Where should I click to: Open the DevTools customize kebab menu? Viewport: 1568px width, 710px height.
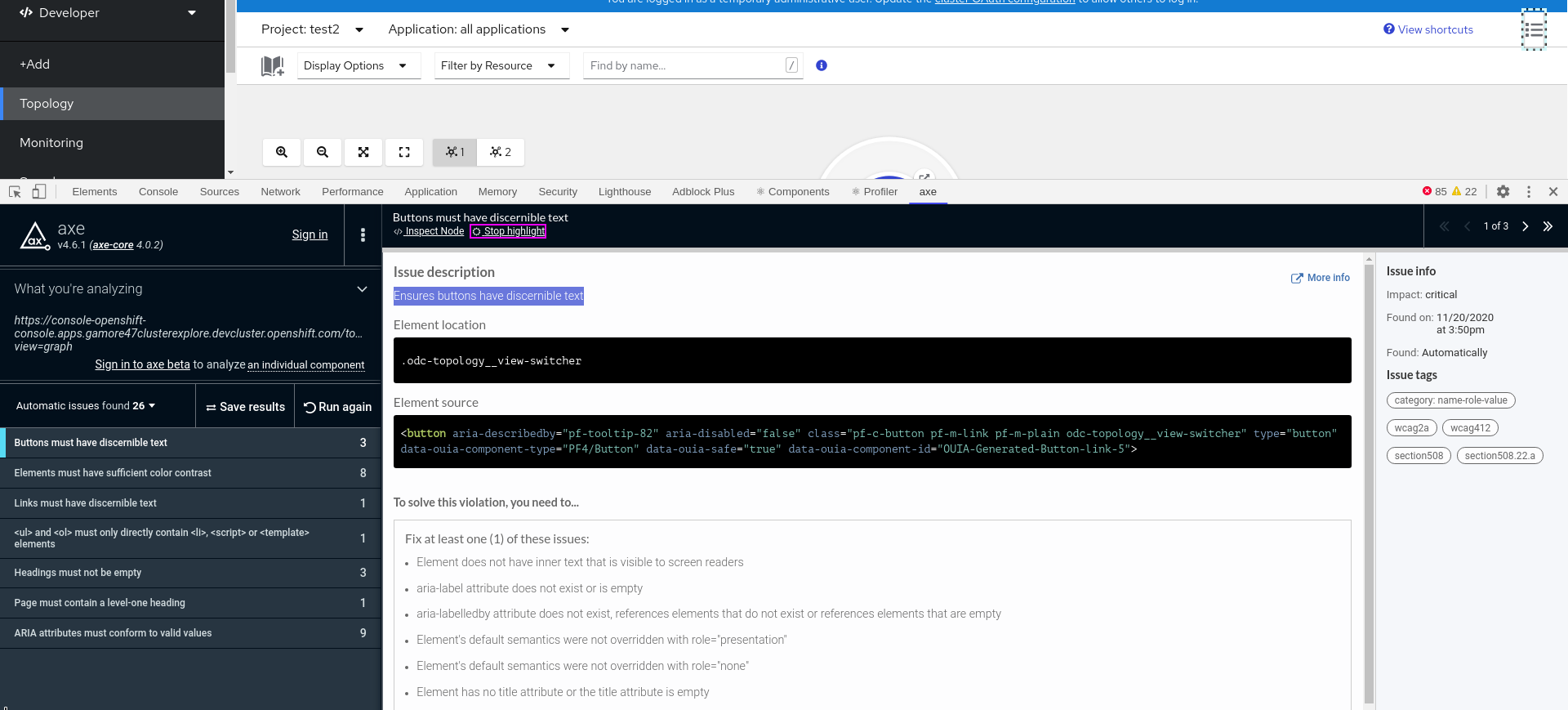[x=1529, y=191]
